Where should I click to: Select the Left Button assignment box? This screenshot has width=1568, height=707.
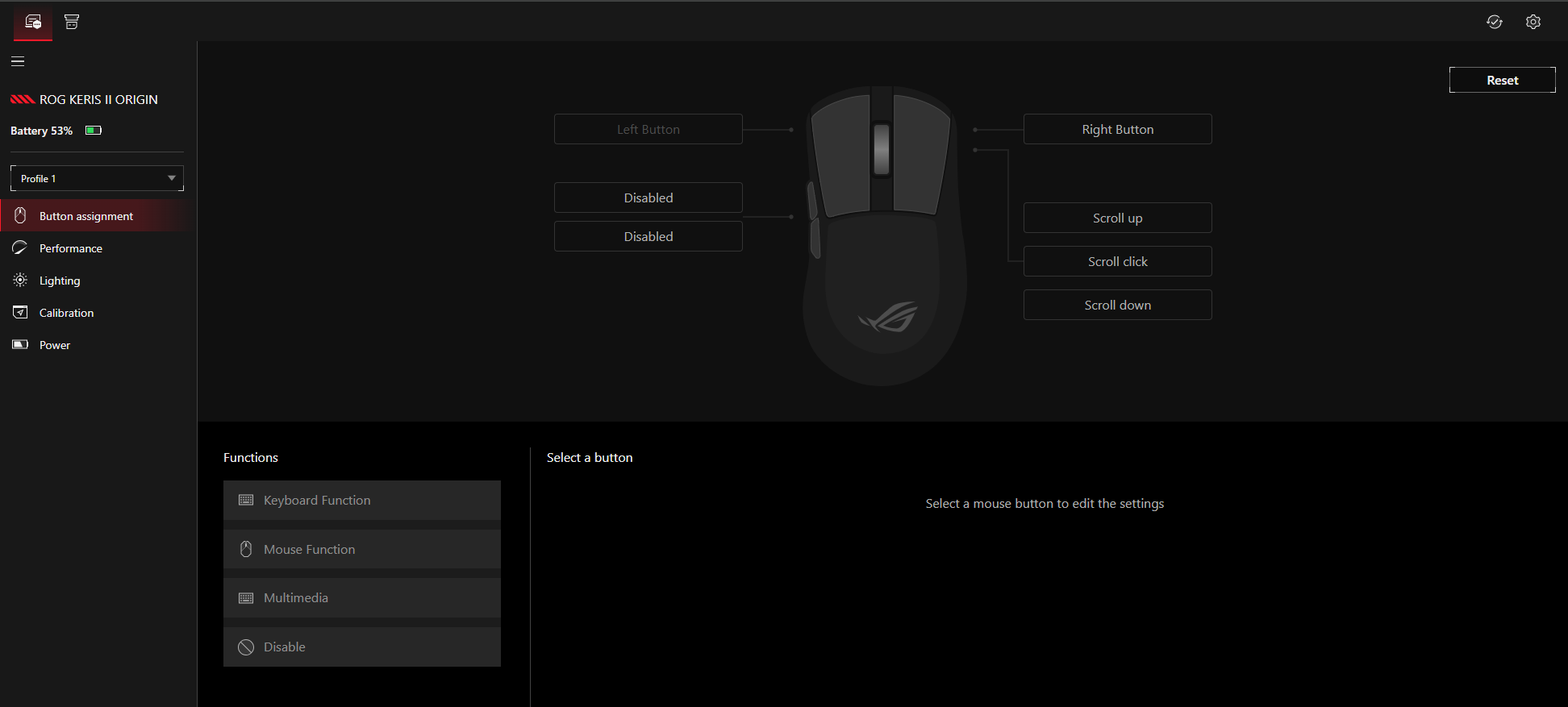[x=648, y=129]
